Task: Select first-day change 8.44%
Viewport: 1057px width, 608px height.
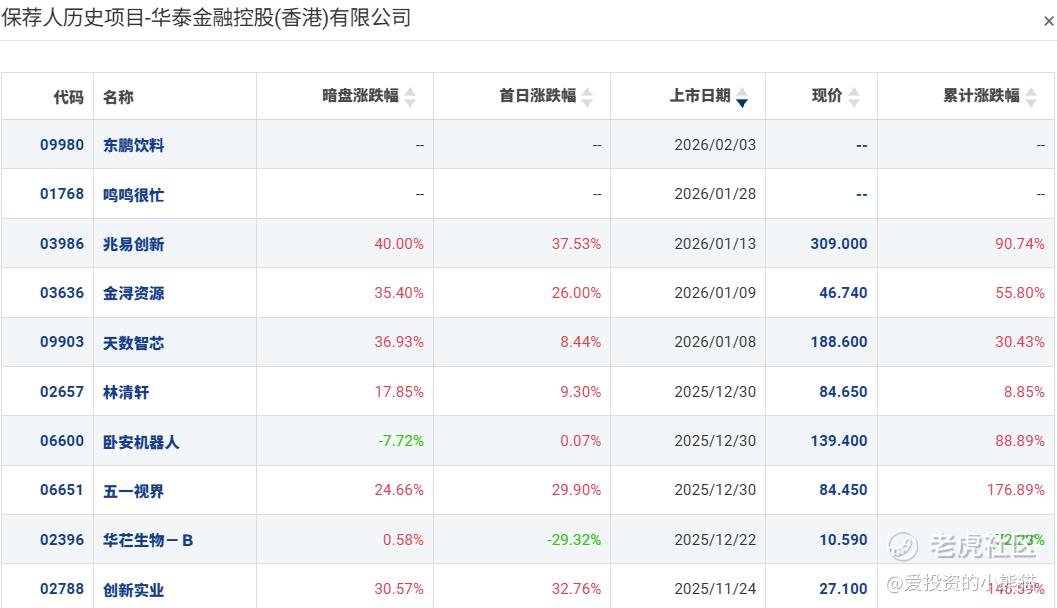Action: (x=580, y=342)
